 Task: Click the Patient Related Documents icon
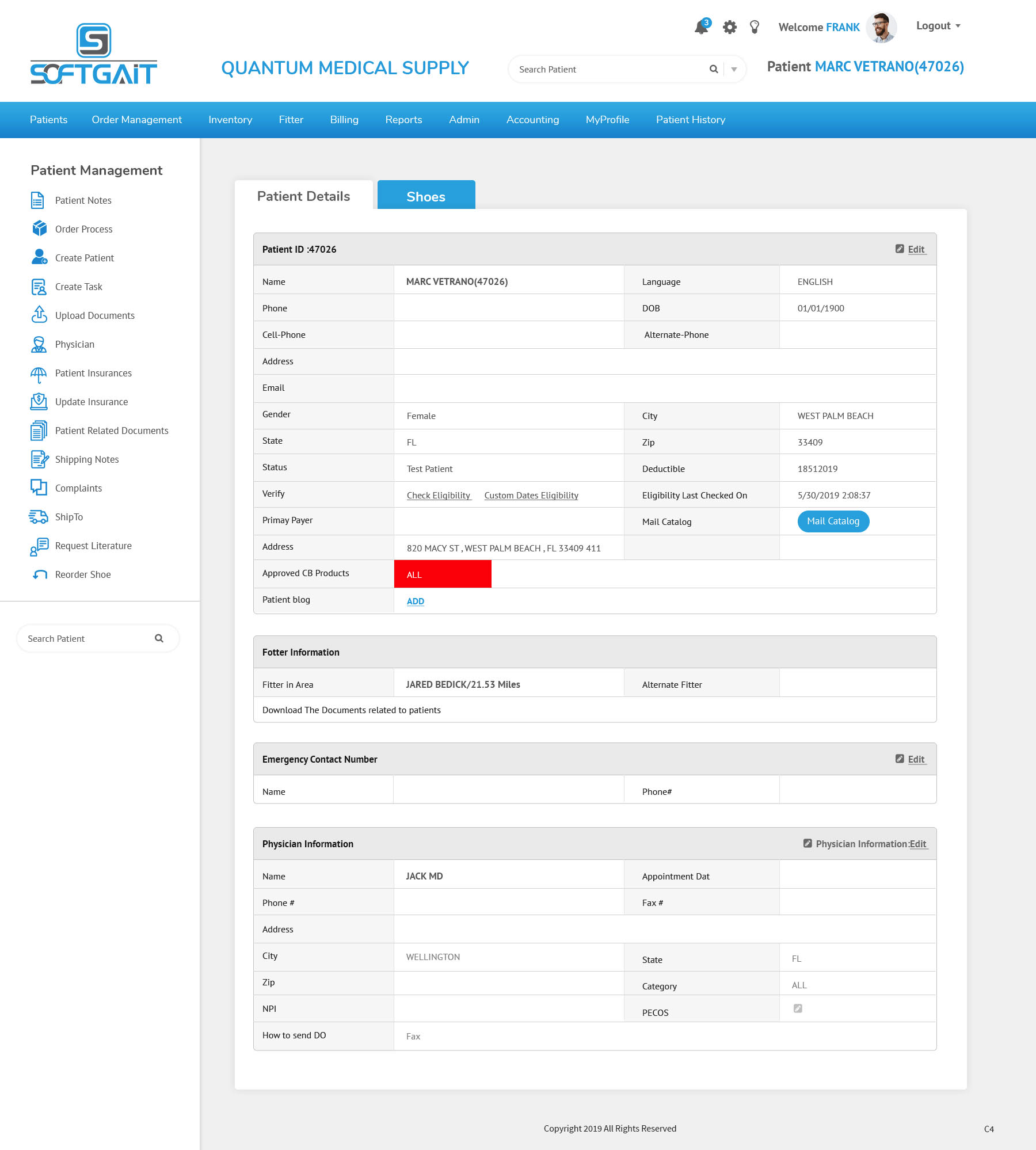pyautogui.click(x=39, y=431)
